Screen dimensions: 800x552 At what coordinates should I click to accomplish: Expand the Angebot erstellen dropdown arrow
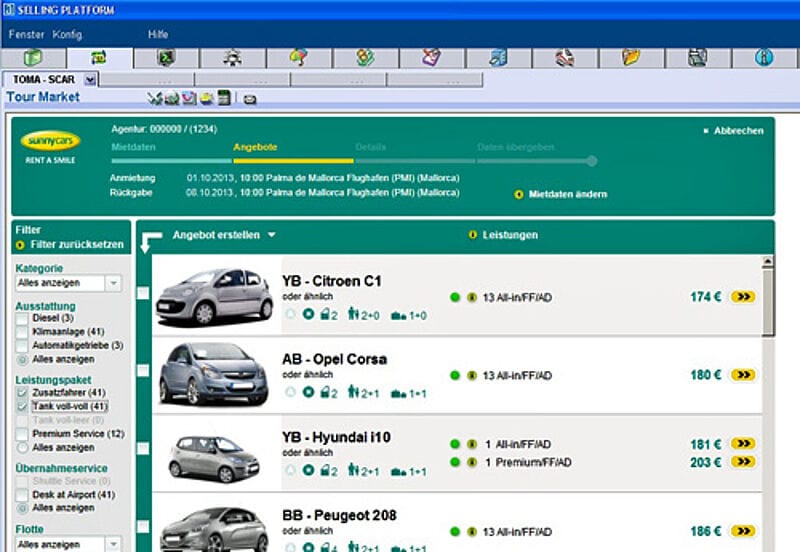pyautogui.click(x=271, y=235)
